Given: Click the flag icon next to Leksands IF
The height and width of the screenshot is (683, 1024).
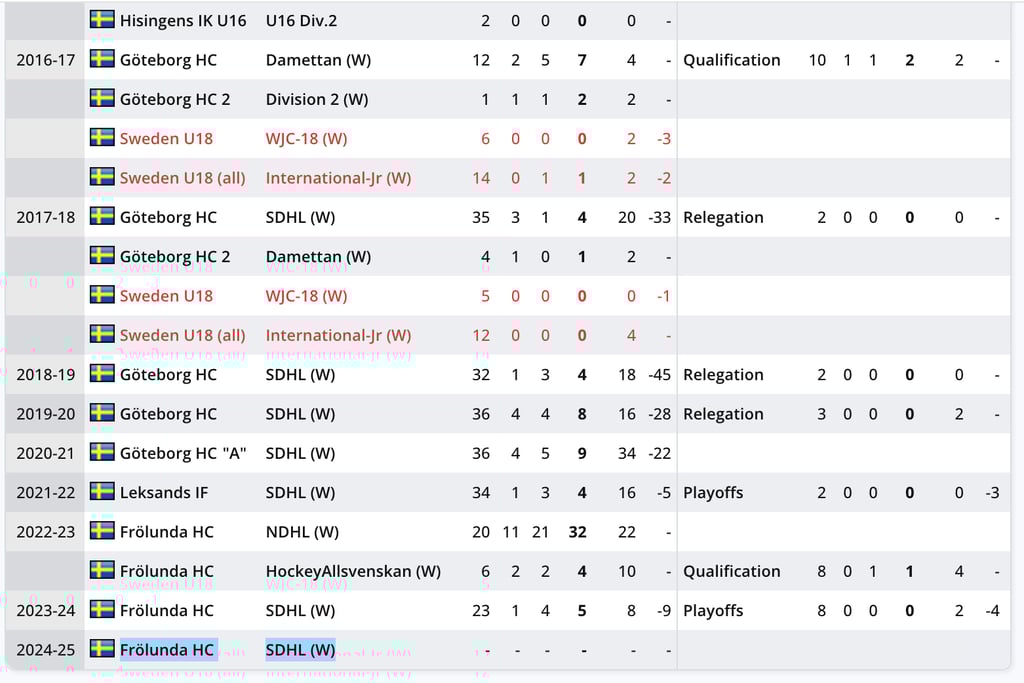Looking at the screenshot, I should pos(102,491).
